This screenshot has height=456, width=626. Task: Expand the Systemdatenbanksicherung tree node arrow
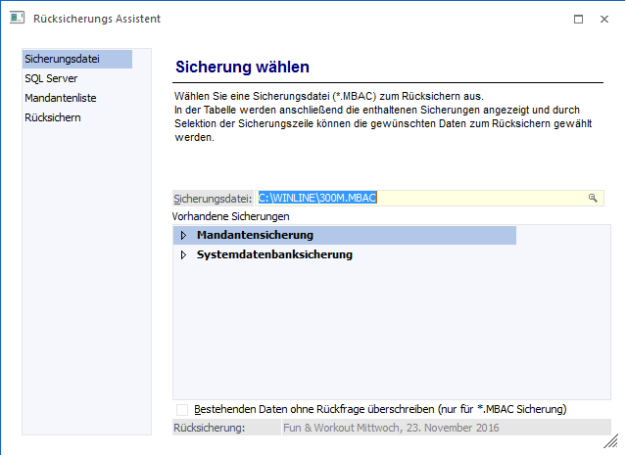click(x=183, y=255)
